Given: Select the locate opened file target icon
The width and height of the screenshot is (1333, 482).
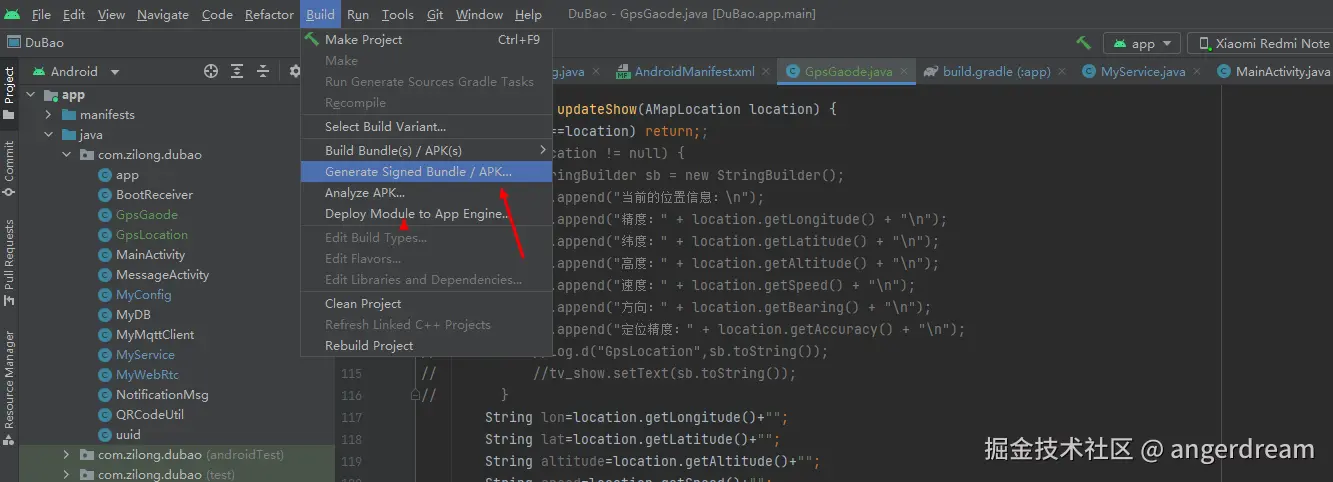Looking at the screenshot, I should pyautogui.click(x=211, y=72).
